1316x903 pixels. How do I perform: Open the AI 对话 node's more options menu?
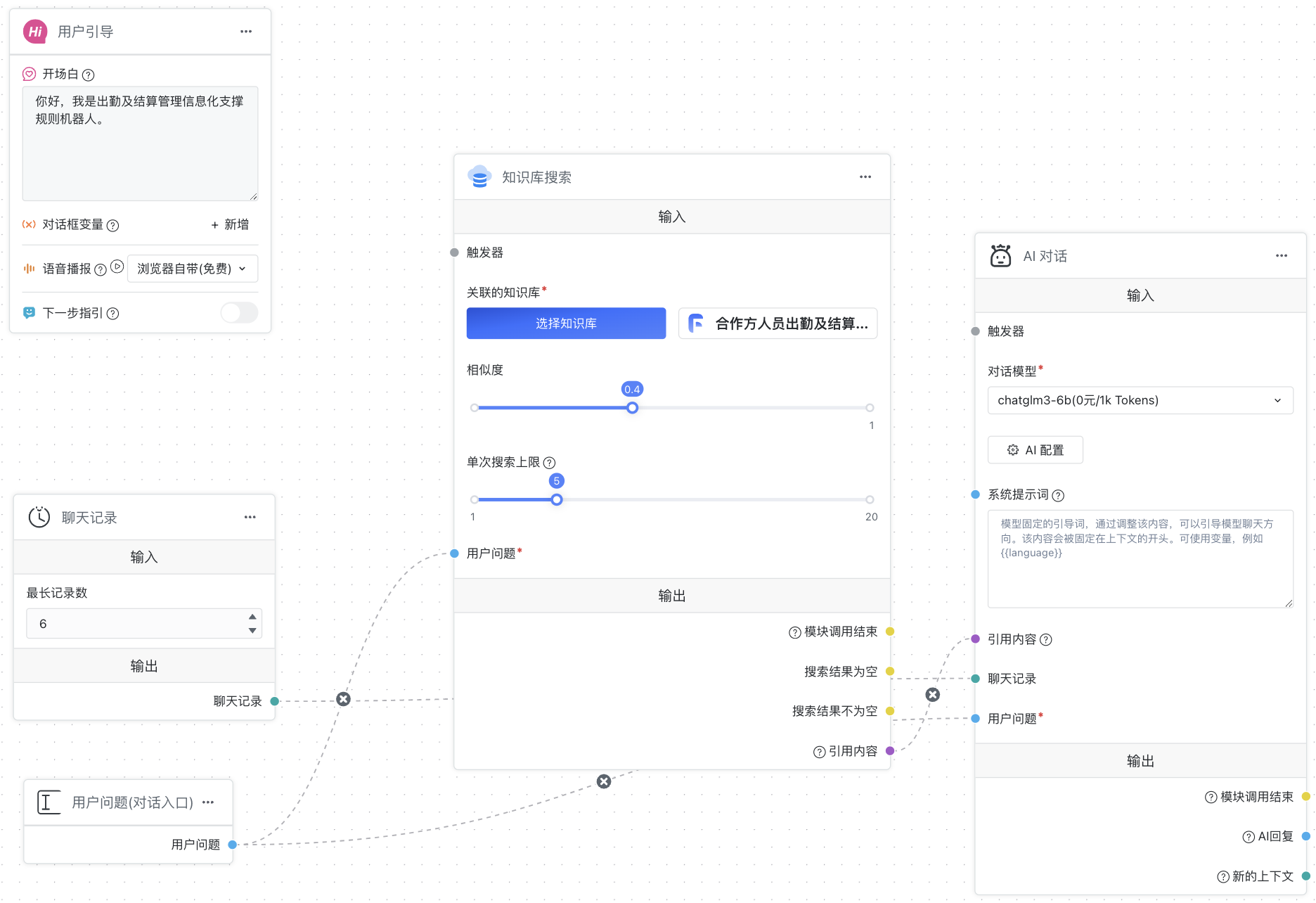coord(1281,256)
